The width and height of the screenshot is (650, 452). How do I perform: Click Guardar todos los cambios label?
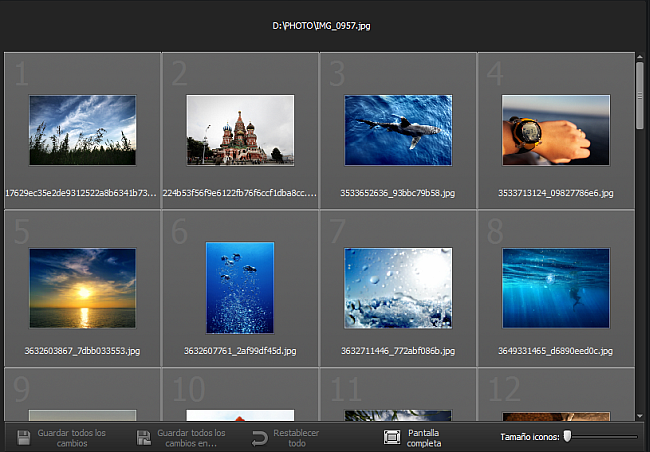72,438
